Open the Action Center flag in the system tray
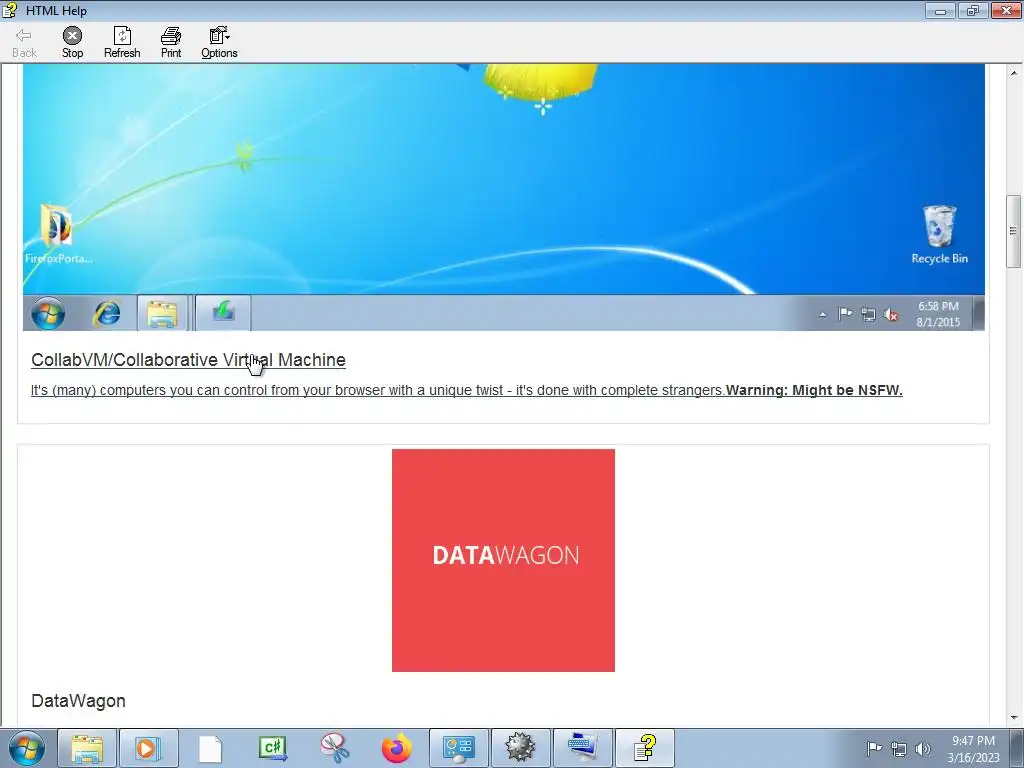Image resolution: width=1024 pixels, height=768 pixels. (x=874, y=748)
